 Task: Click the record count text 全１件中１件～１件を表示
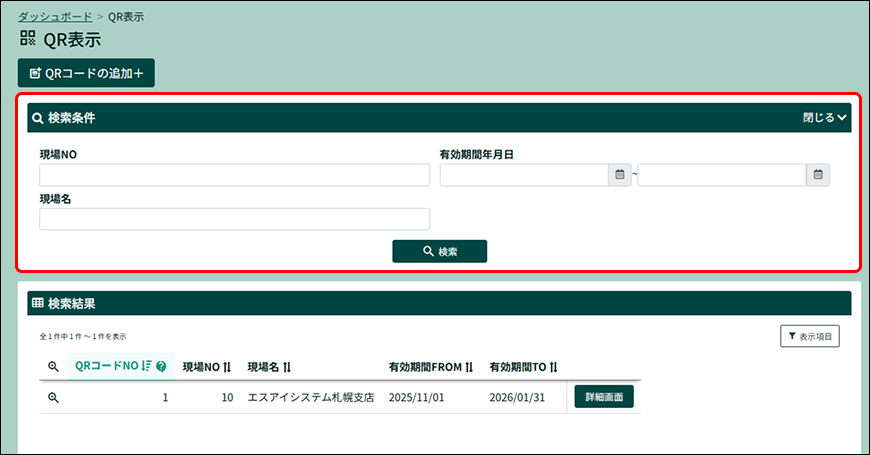pos(83,336)
